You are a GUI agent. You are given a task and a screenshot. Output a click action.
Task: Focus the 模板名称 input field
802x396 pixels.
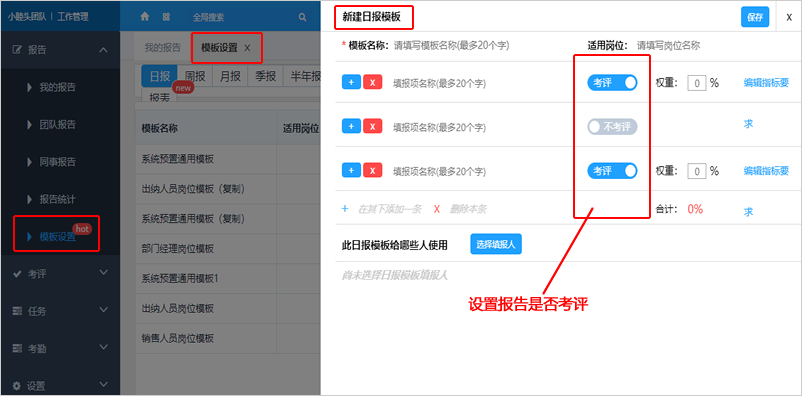coord(452,46)
